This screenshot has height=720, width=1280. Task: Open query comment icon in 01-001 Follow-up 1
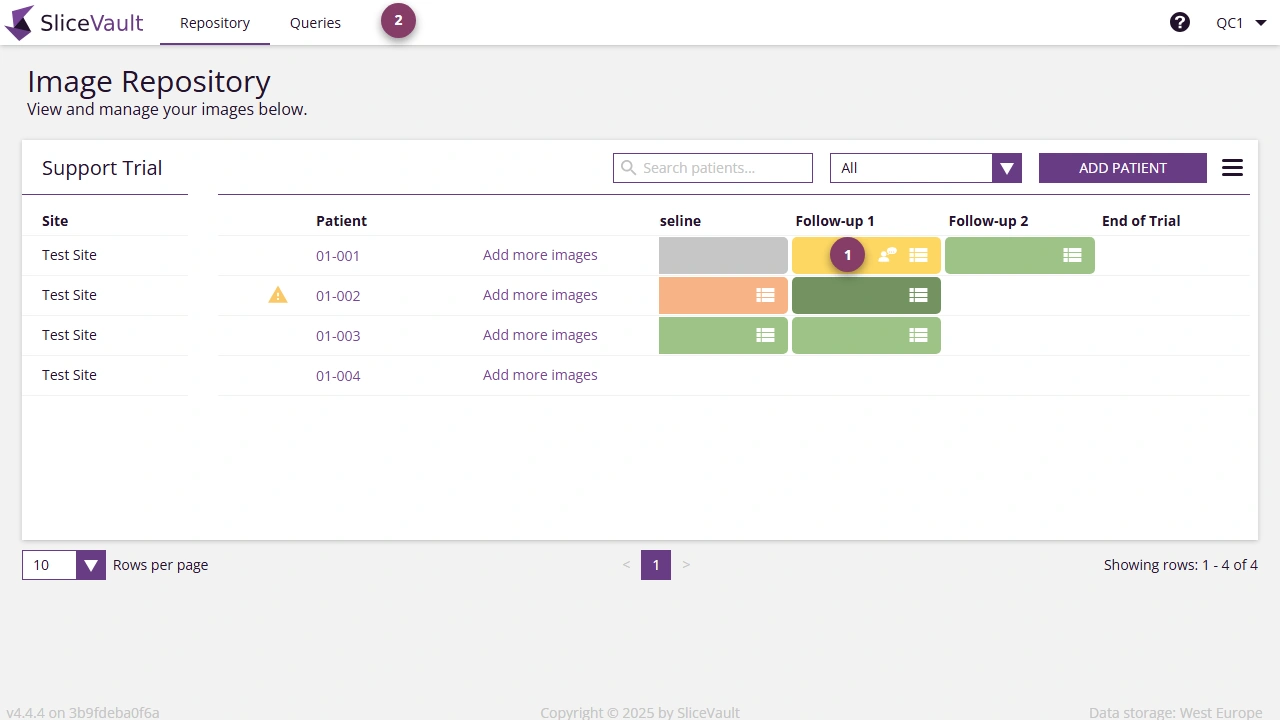pos(887,255)
